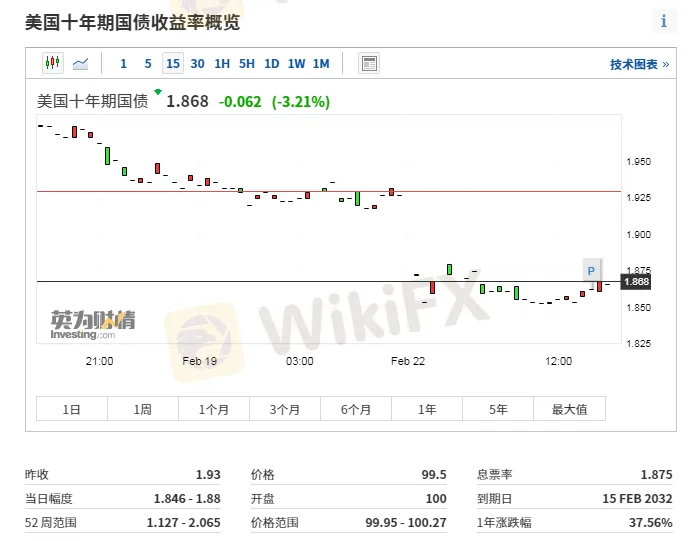Select the 1 minute interval
The image size is (690, 541).
(123, 64)
